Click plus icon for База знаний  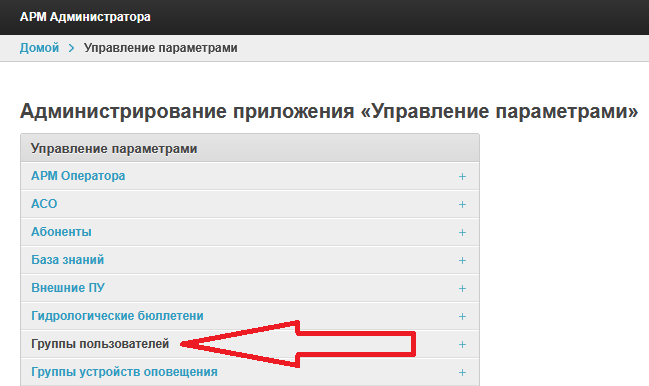(462, 261)
